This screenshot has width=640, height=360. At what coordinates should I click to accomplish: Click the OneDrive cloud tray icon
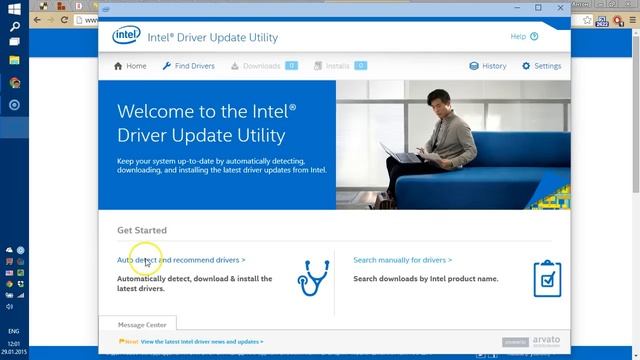(x=9, y=250)
